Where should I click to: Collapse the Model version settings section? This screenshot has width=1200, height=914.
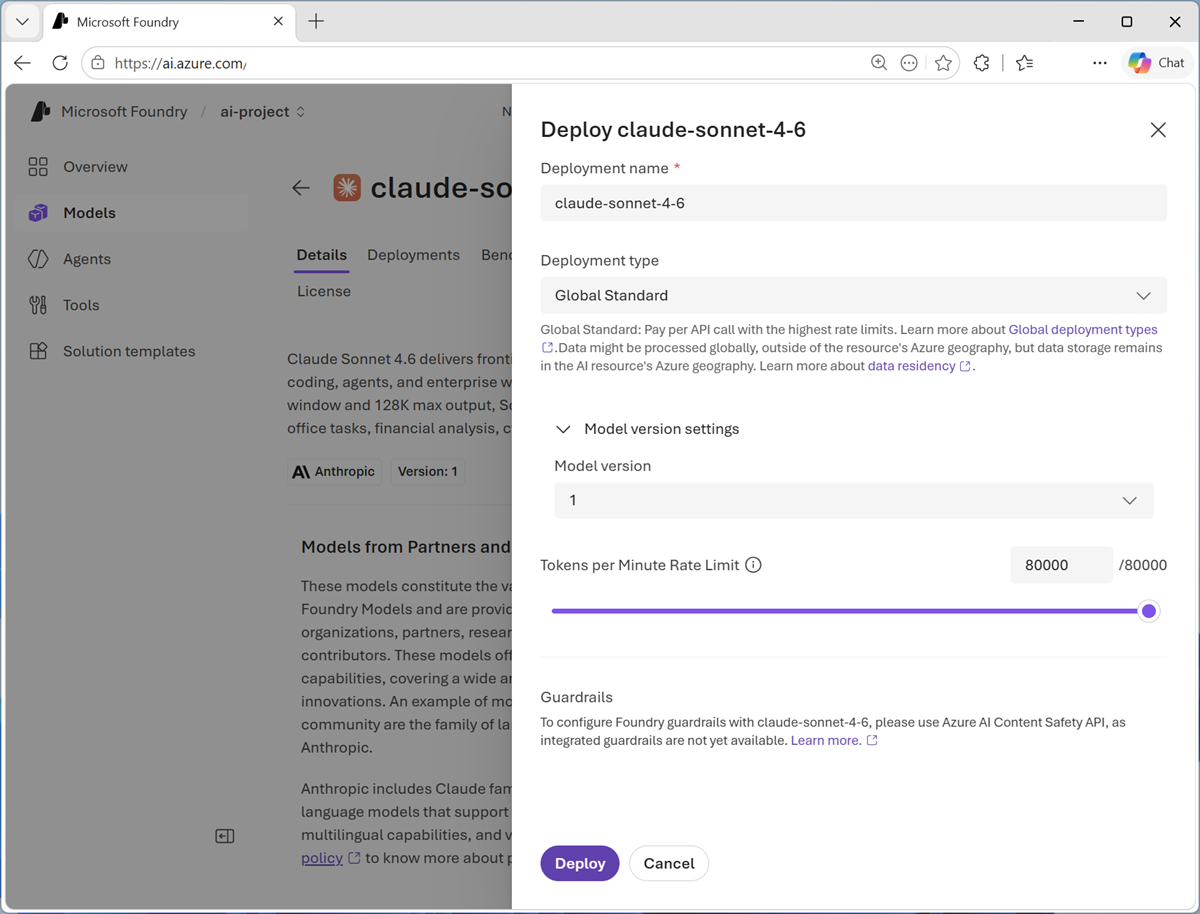[648, 429]
